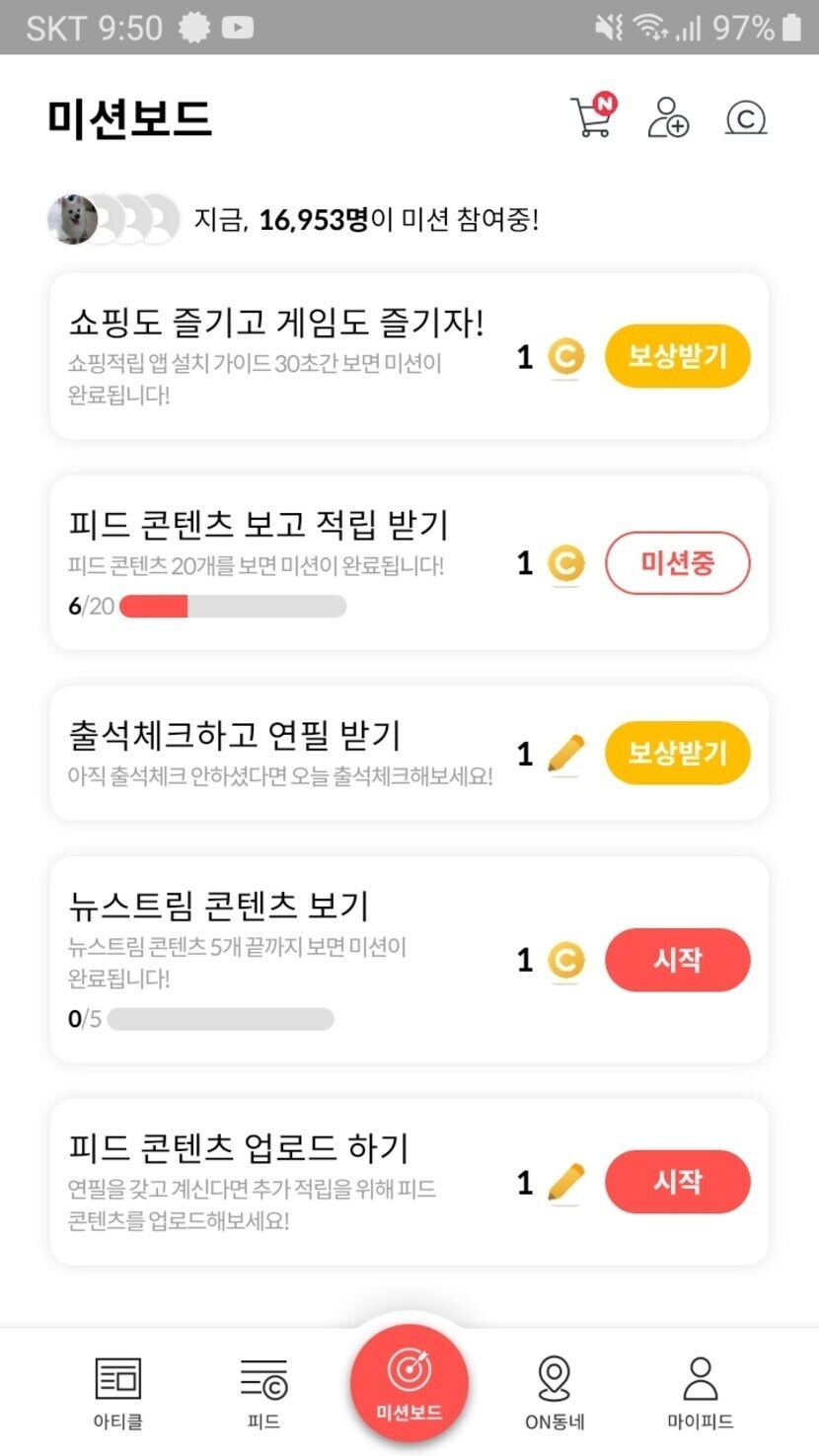Image resolution: width=819 pixels, height=1456 pixels.
Task: Tap the participant dog profile avatar
Action: [72, 219]
